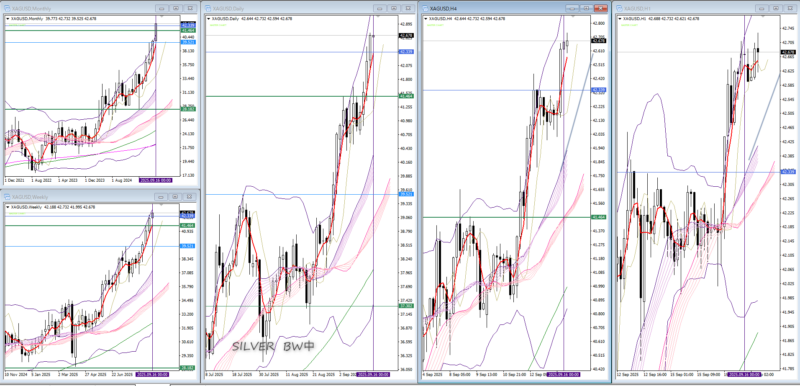Click the 2025.09.16 00:00 date label in Monthly chart

tap(156, 181)
